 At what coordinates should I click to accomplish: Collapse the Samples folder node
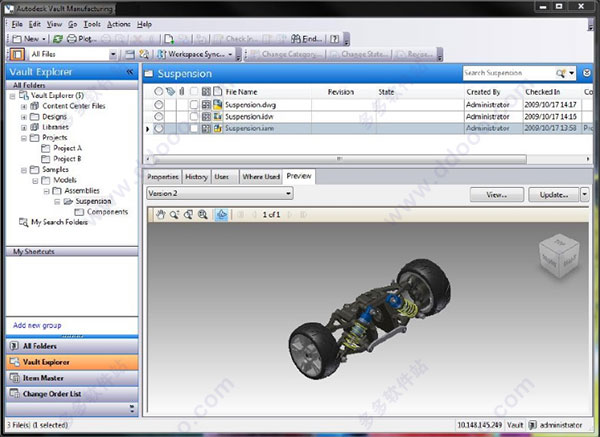(24, 170)
